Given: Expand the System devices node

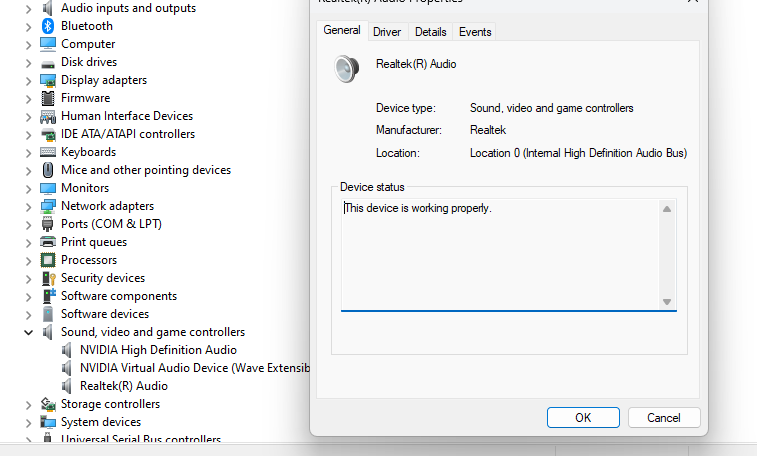Looking at the screenshot, I should (28, 423).
